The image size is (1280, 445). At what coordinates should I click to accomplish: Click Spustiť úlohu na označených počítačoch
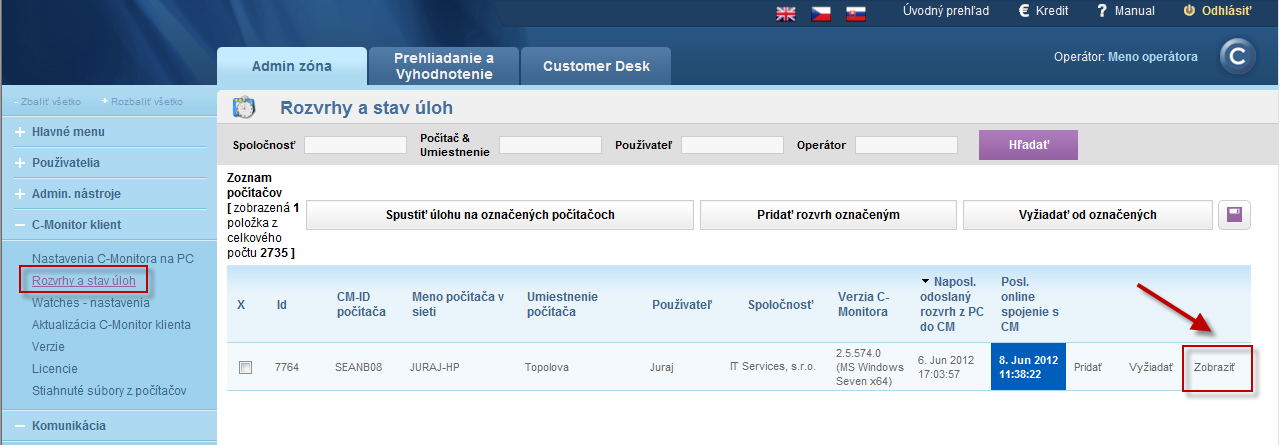click(x=500, y=215)
